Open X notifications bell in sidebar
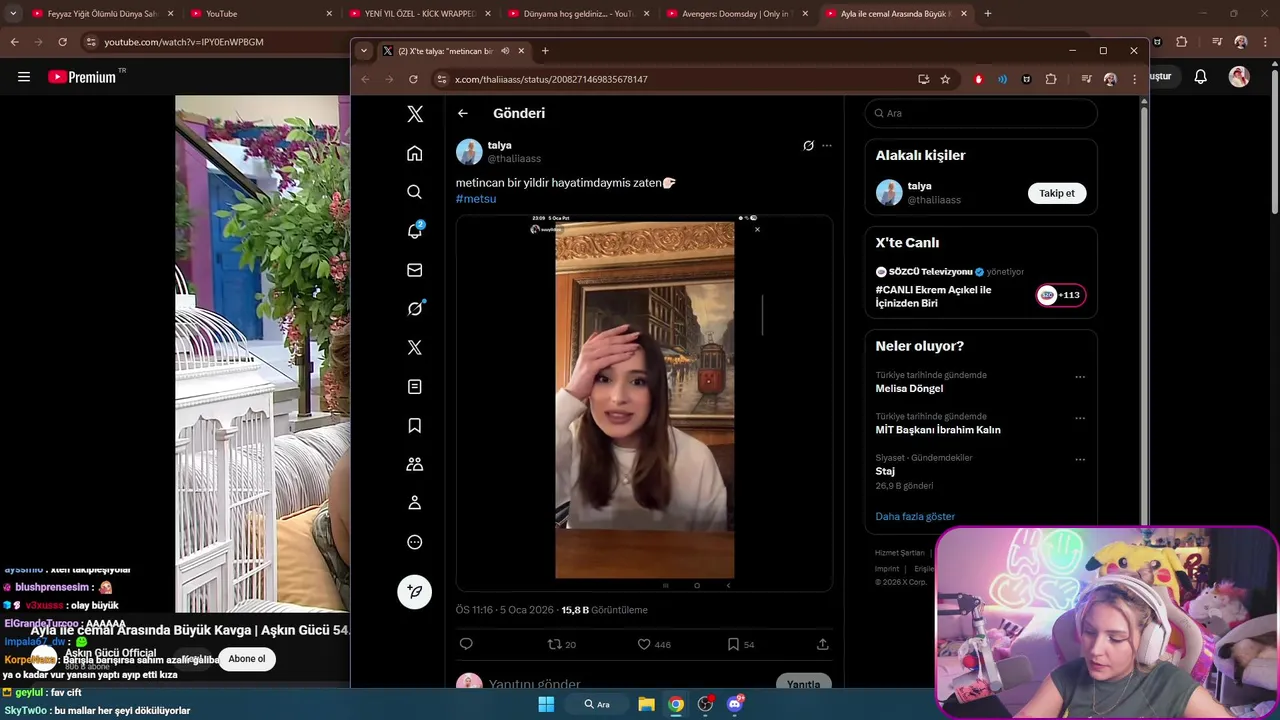 pos(415,231)
